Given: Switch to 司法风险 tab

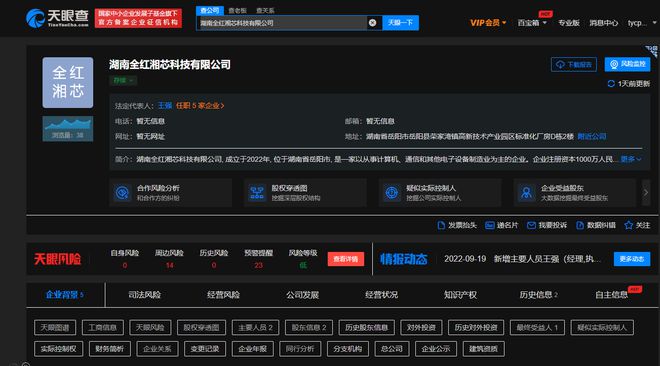Looking at the screenshot, I should [x=144, y=295].
